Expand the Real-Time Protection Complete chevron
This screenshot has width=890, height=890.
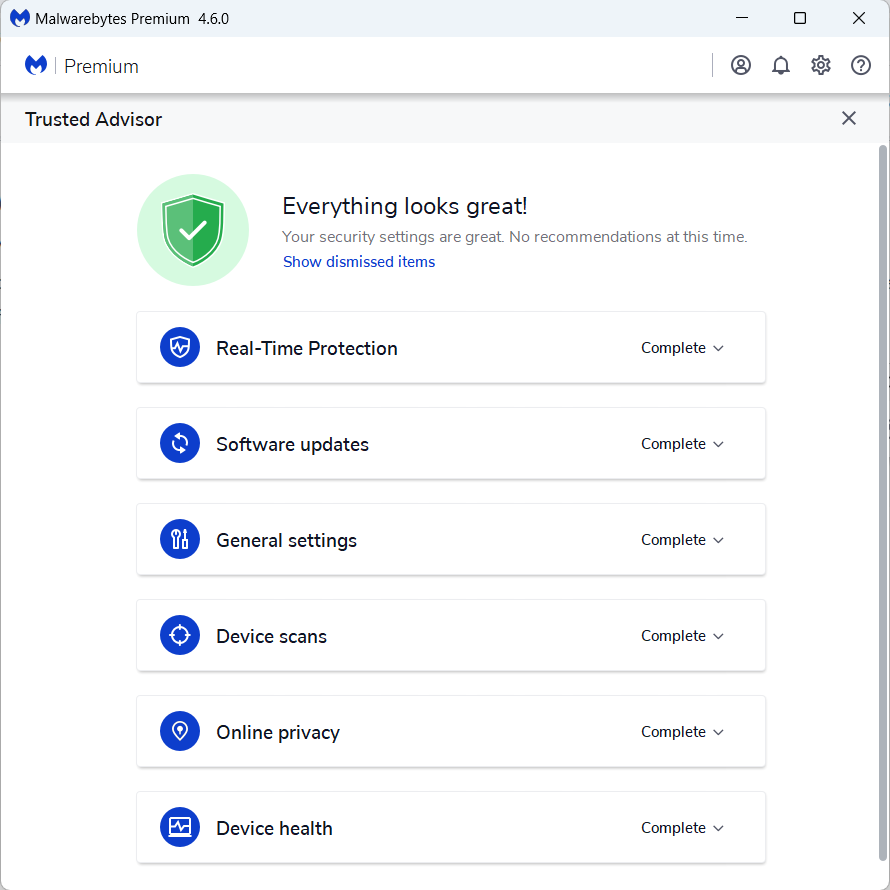pyautogui.click(x=718, y=348)
